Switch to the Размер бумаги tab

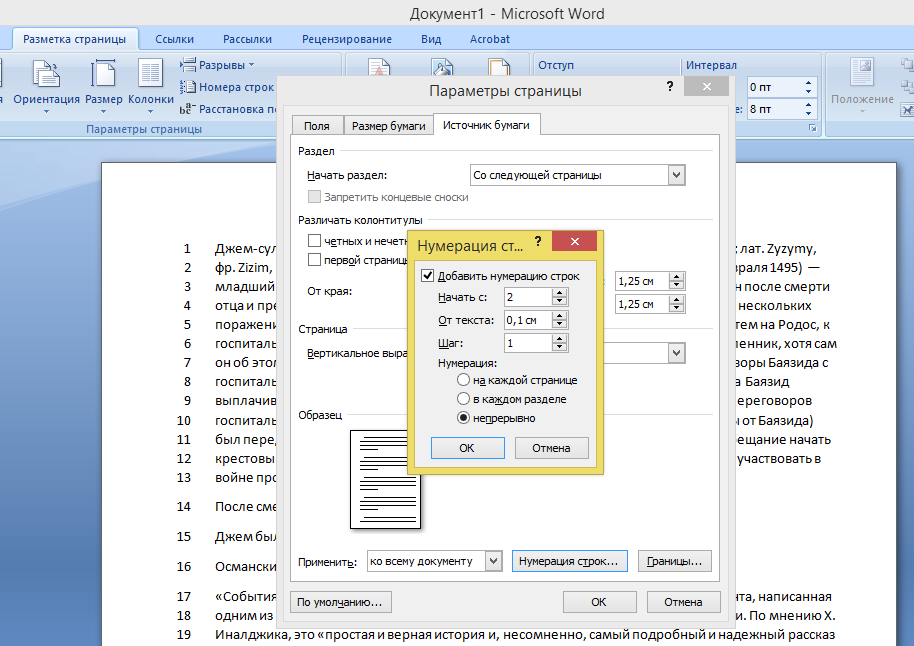point(389,125)
